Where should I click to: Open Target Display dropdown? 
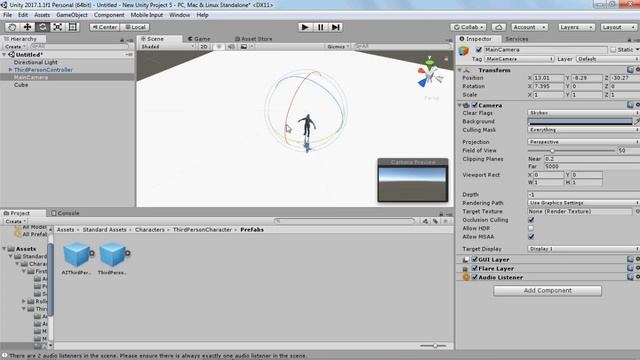pyautogui.click(x=583, y=249)
